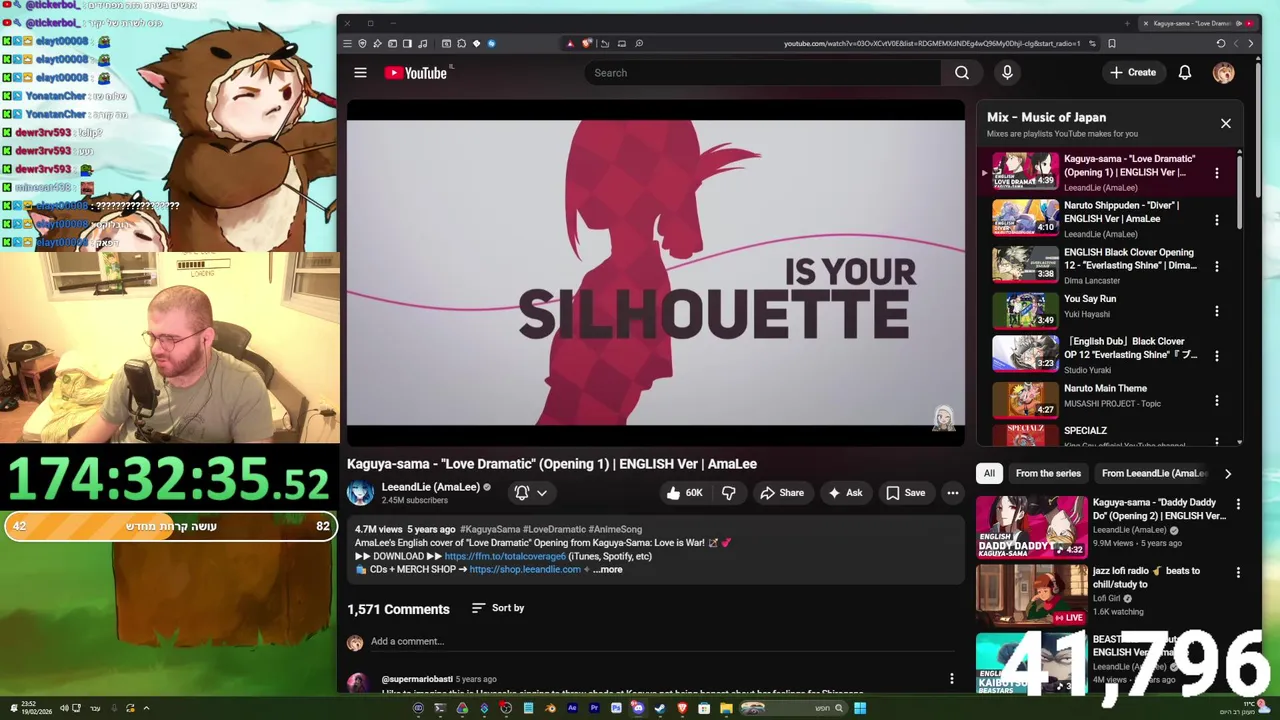Open options for jazz lofi radio
Screen dimensions: 1280x720
click(1238, 573)
